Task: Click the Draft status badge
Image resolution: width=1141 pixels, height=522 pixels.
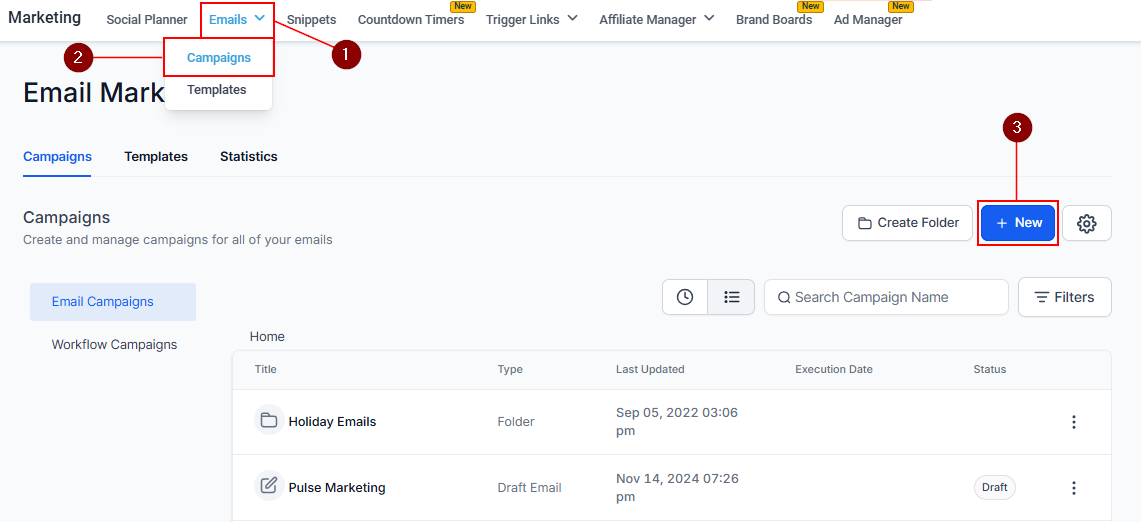Action: point(995,488)
